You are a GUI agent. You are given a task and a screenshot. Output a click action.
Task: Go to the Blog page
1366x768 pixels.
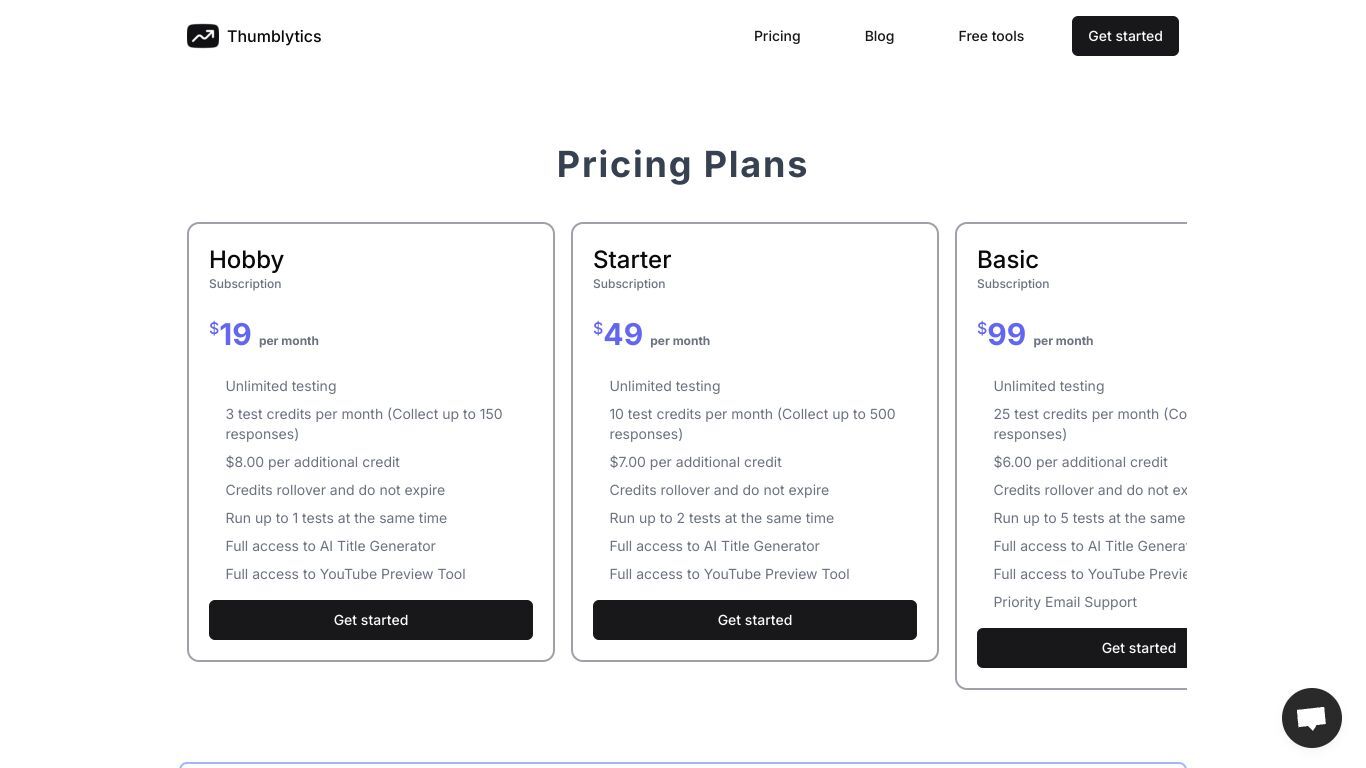(x=879, y=36)
